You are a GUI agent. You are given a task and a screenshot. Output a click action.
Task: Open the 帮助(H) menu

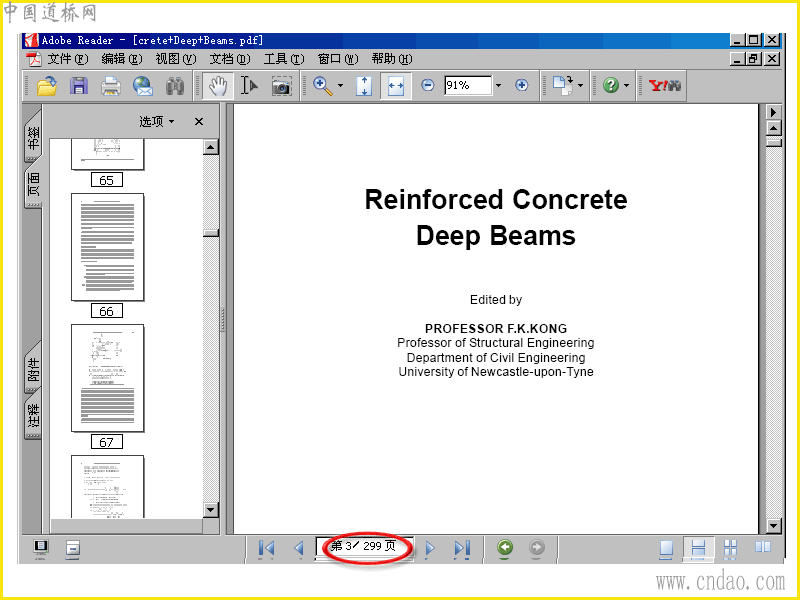392,59
